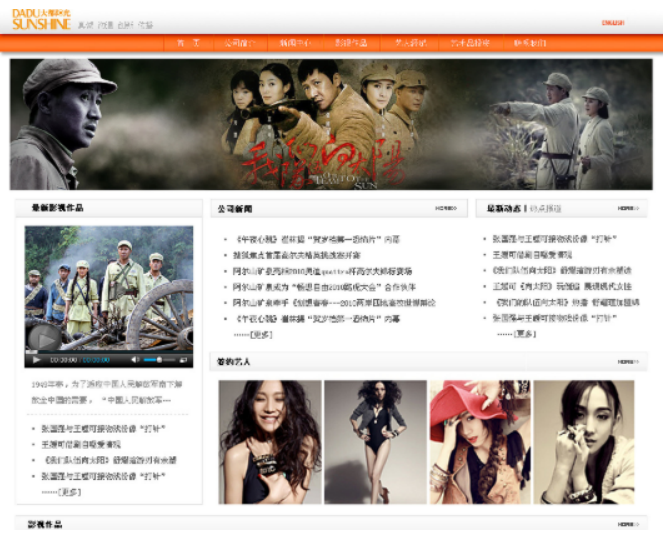
Task: Open fourth link under video about 张国强
Action: (103, 476)
